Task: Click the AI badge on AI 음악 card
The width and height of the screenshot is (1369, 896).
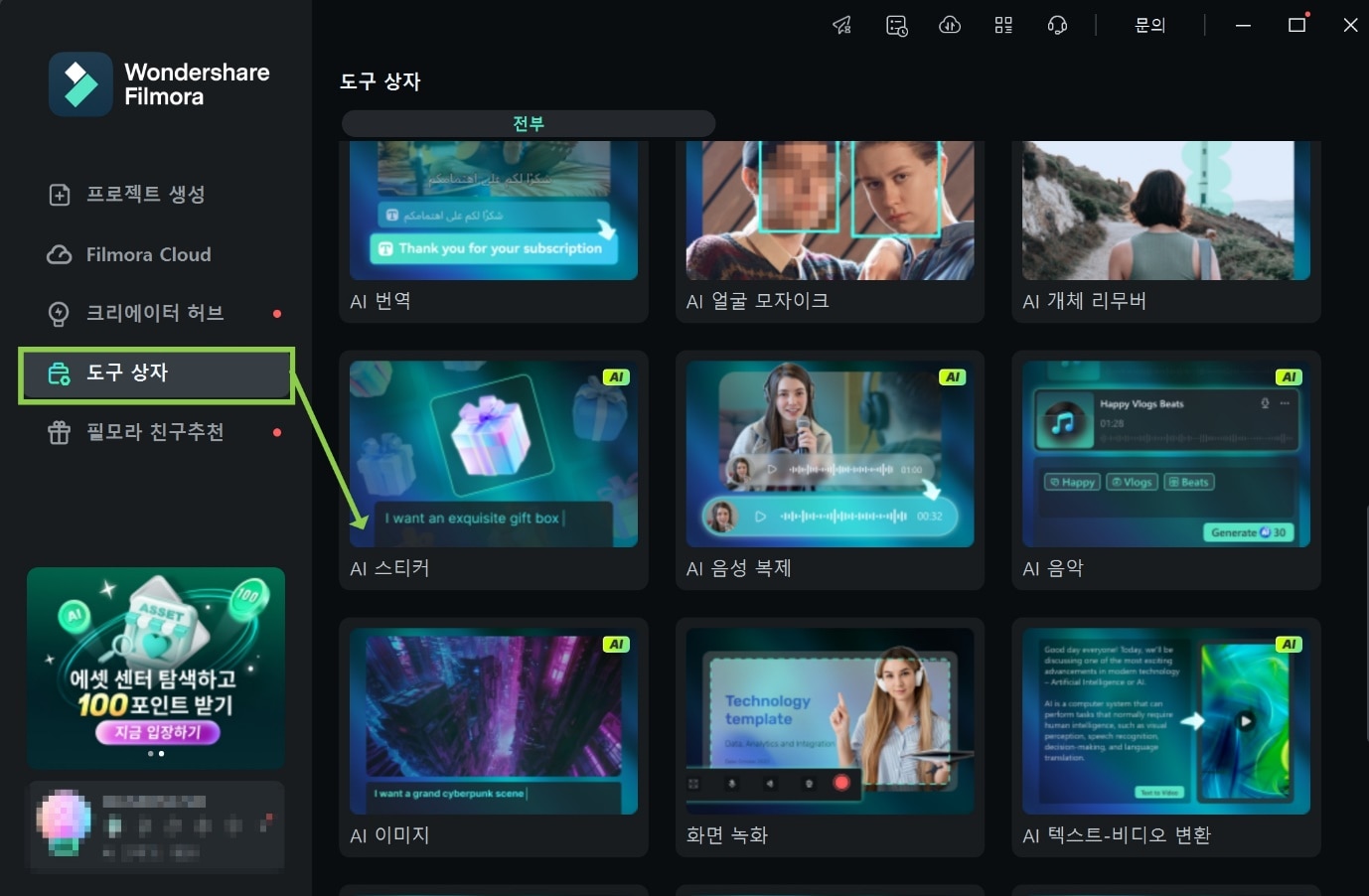Action: (x=1289, y=376)
